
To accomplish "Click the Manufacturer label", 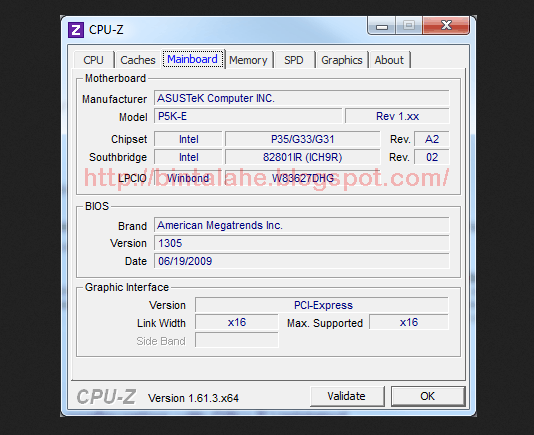I will pyautogui.click(x=114, y=99).
